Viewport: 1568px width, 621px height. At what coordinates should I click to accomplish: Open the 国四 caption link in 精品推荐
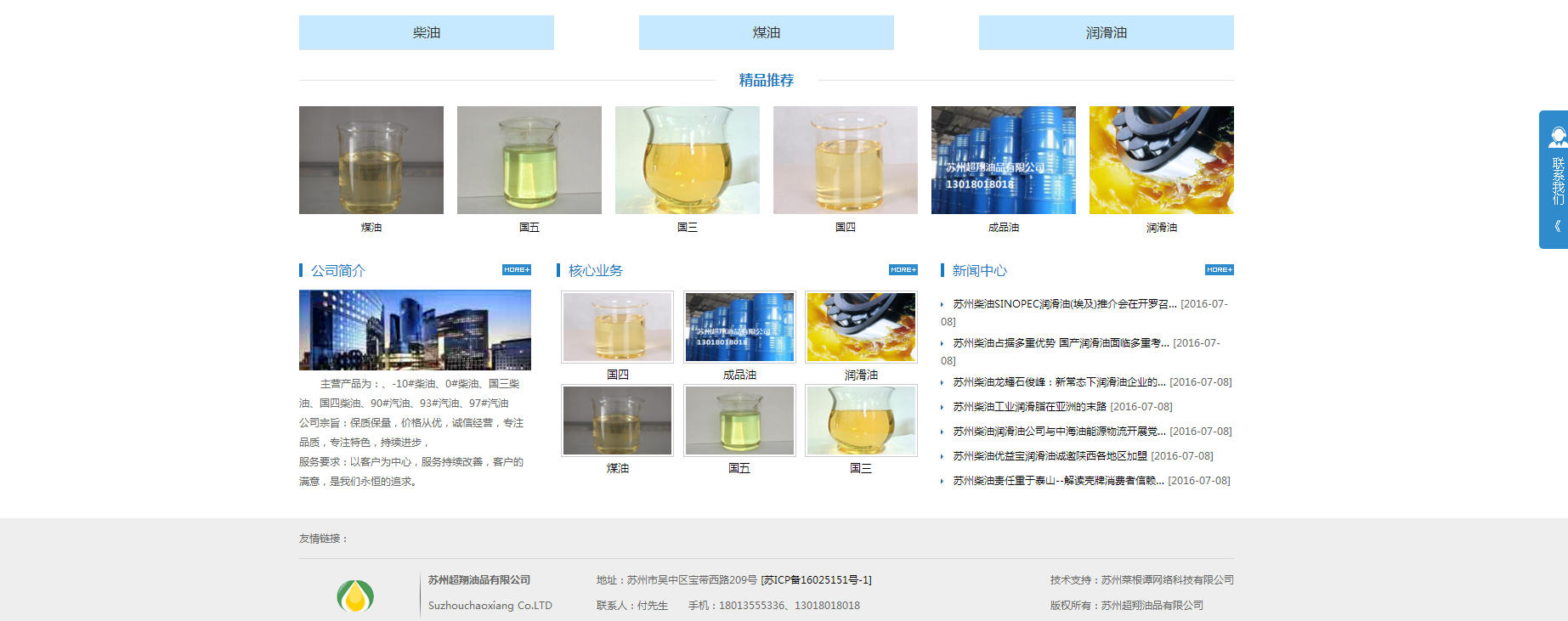pos(846,228)
